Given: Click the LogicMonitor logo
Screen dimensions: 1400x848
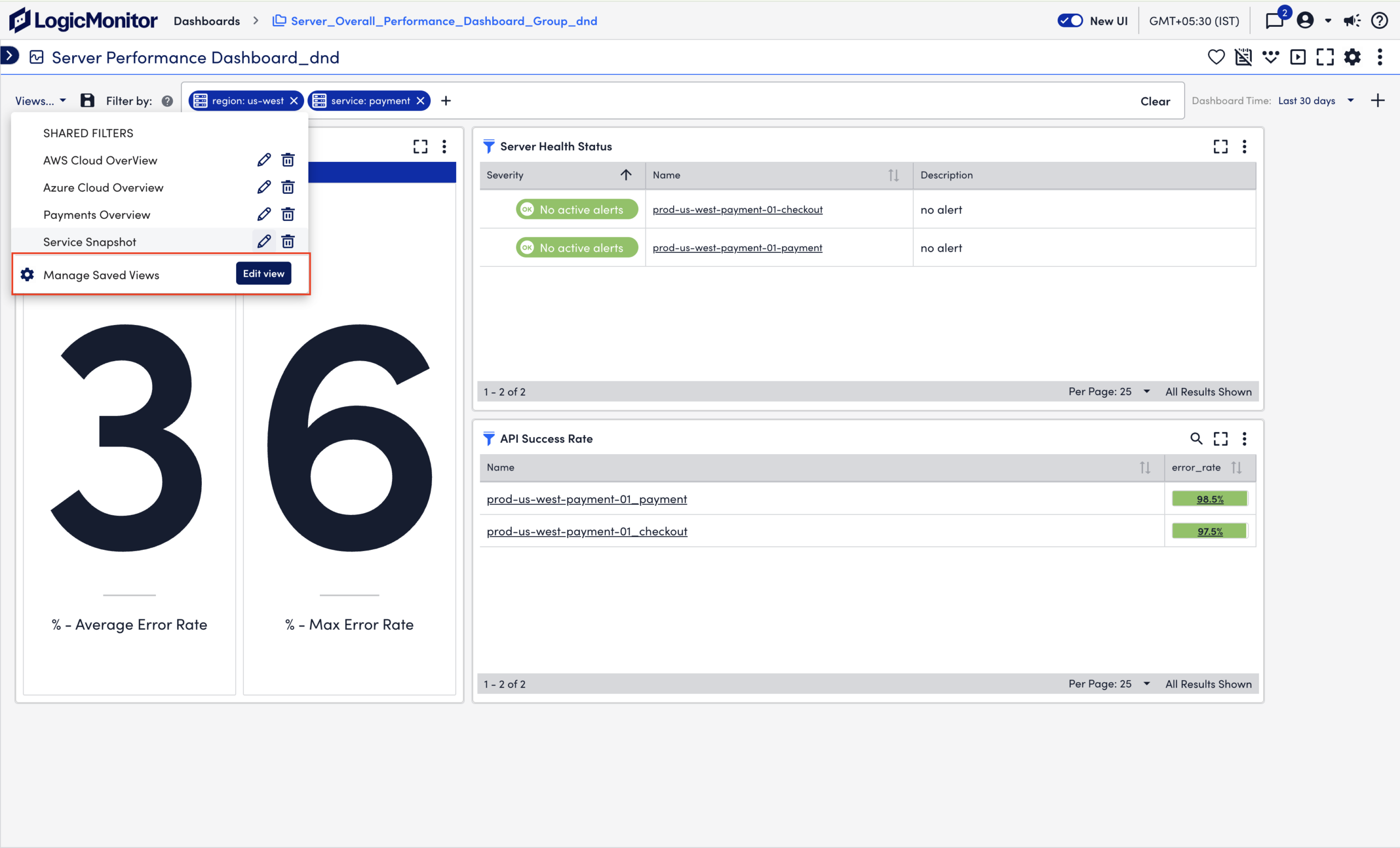Looking at the screenshot, I should click(83, 20).
